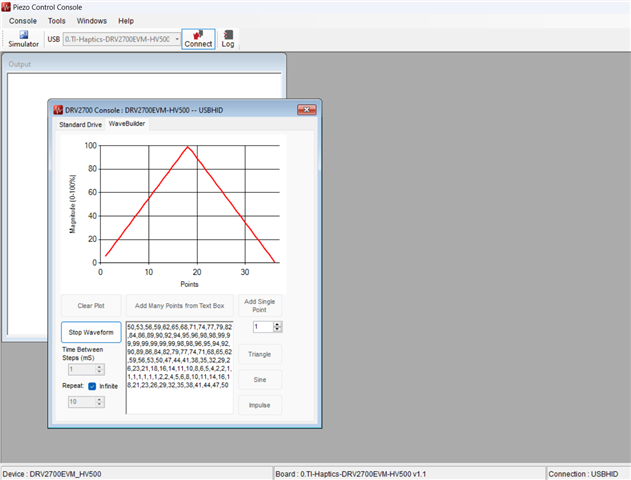This screenshot has width=631, height=480.
Task: Open the Log viewer
Action: 228,39
